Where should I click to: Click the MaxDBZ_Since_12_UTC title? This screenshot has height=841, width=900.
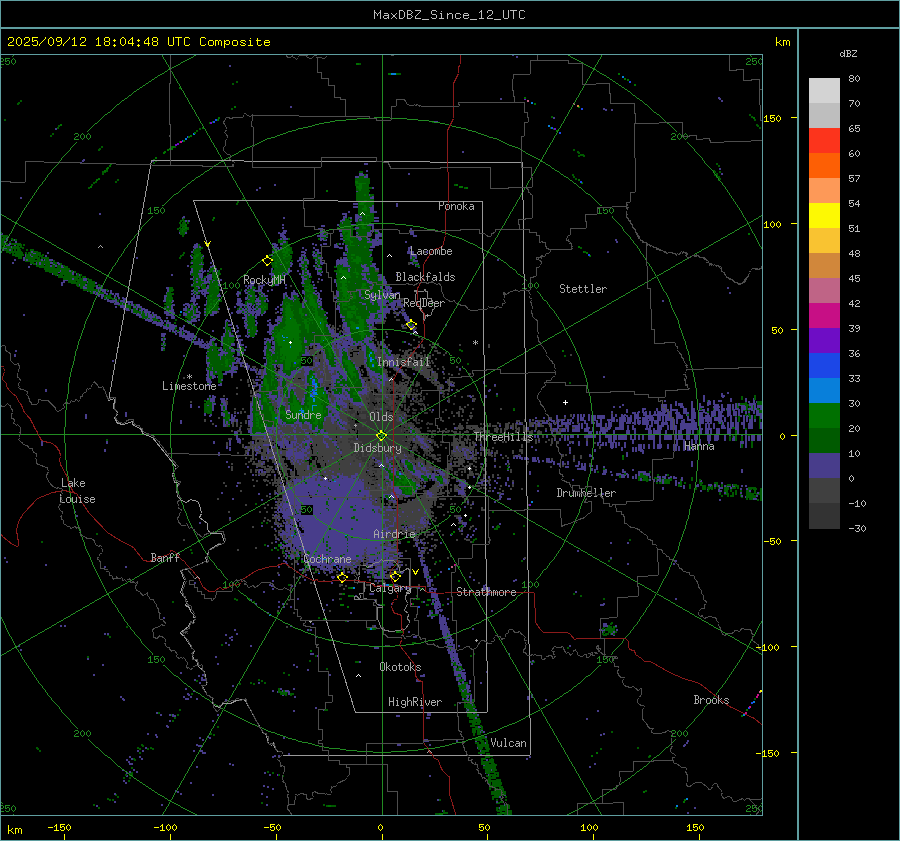(x=449, y=15)
